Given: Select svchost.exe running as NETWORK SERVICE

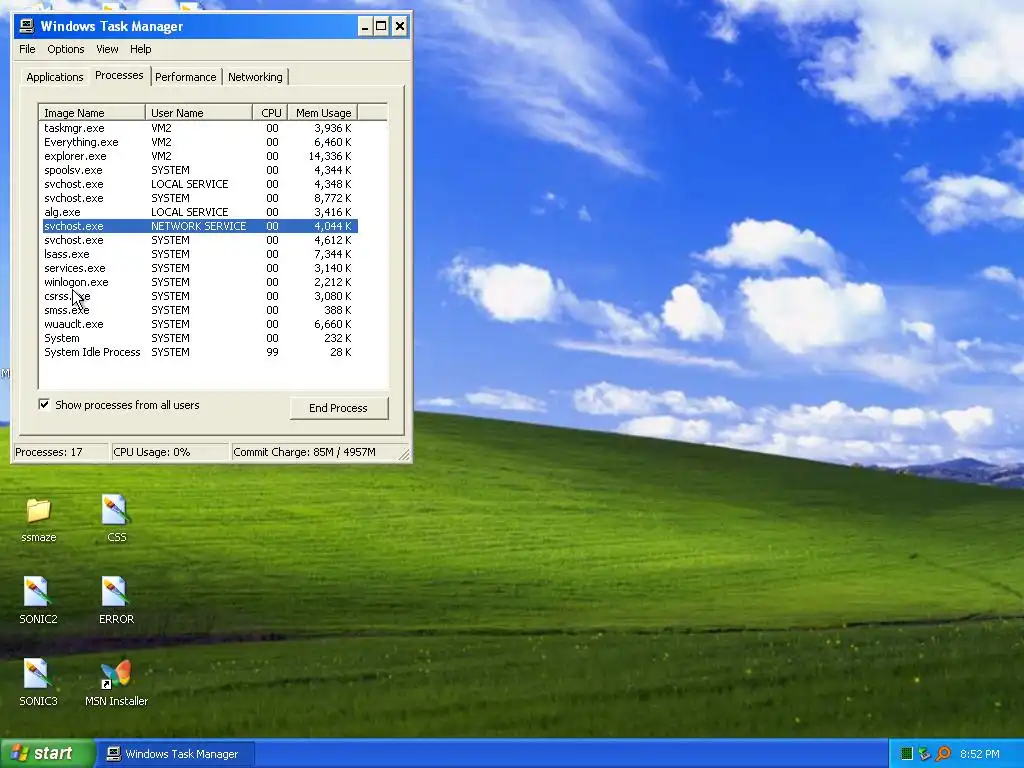Looking at the screenshot, I should click(200, 226).
